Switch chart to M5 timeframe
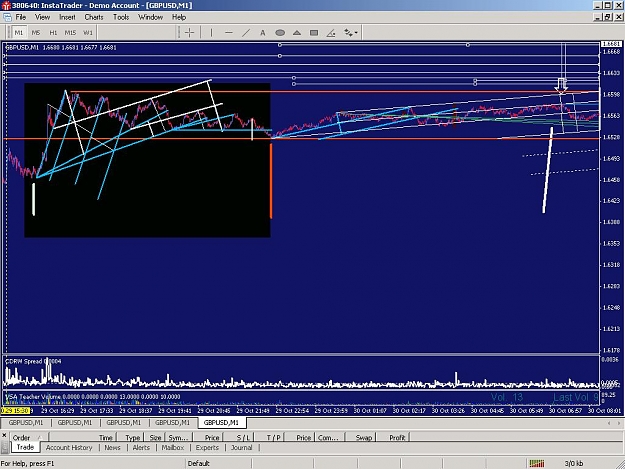Image resolution: width=625 pixels, height=469 pixels. pyautogui.click(x=36, y=33)
